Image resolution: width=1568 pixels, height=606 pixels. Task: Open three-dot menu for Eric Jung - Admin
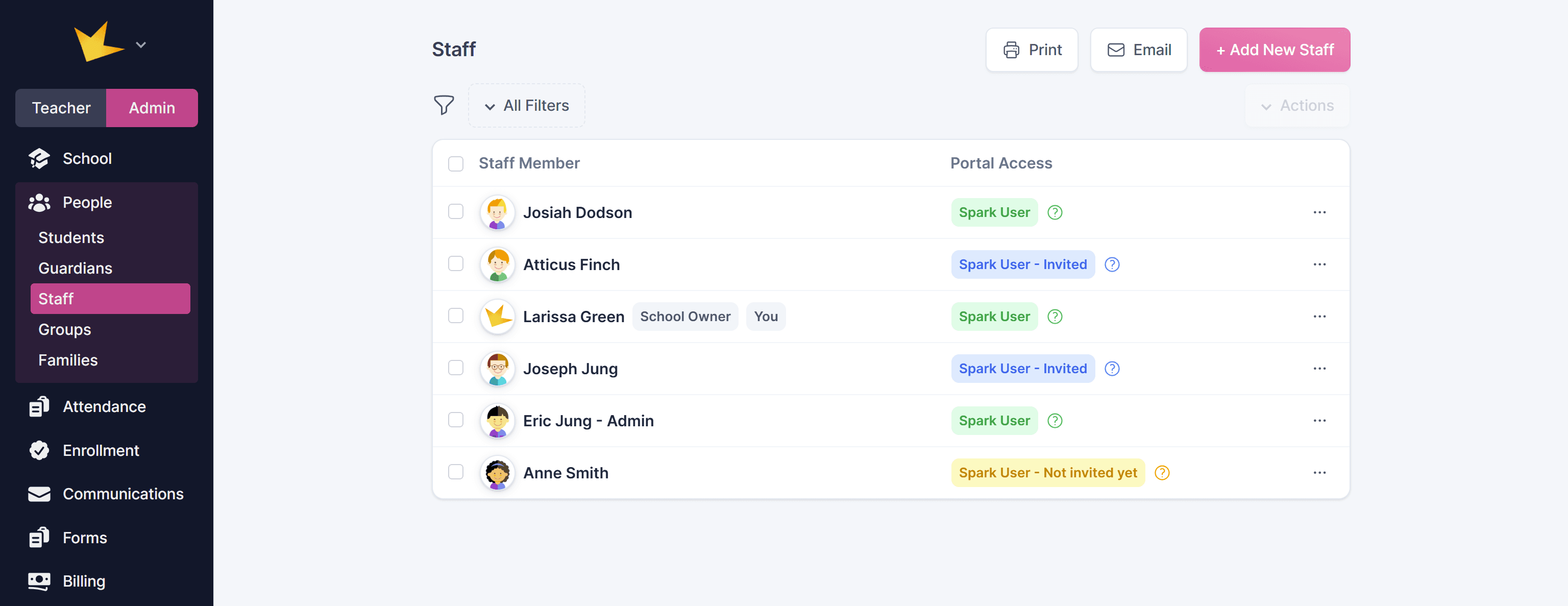1319,421
